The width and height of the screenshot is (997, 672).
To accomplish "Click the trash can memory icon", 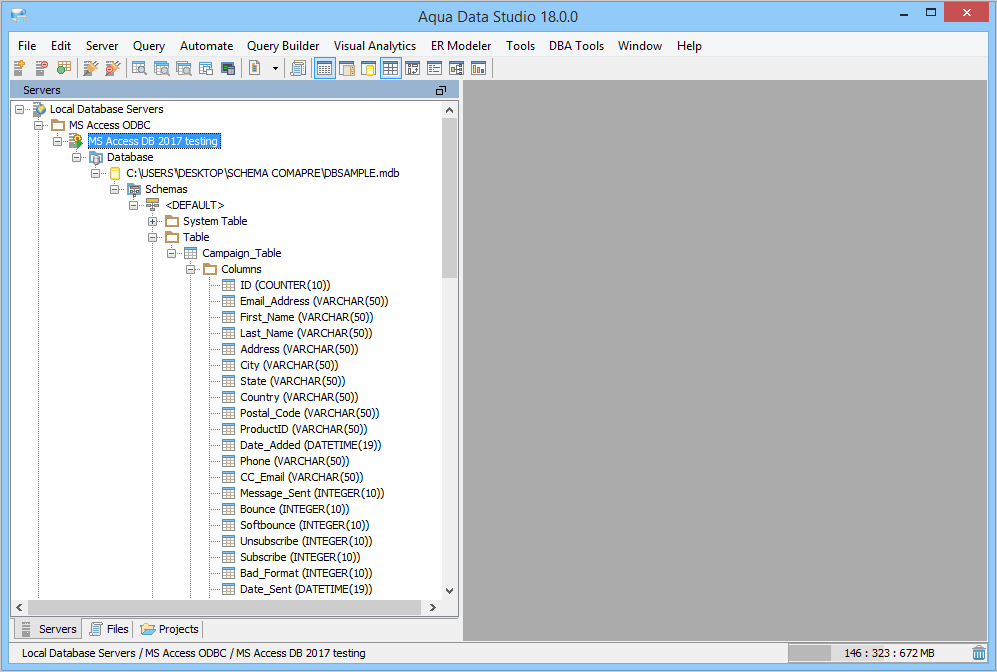I will pyautogui.click(x=979, y=653).
